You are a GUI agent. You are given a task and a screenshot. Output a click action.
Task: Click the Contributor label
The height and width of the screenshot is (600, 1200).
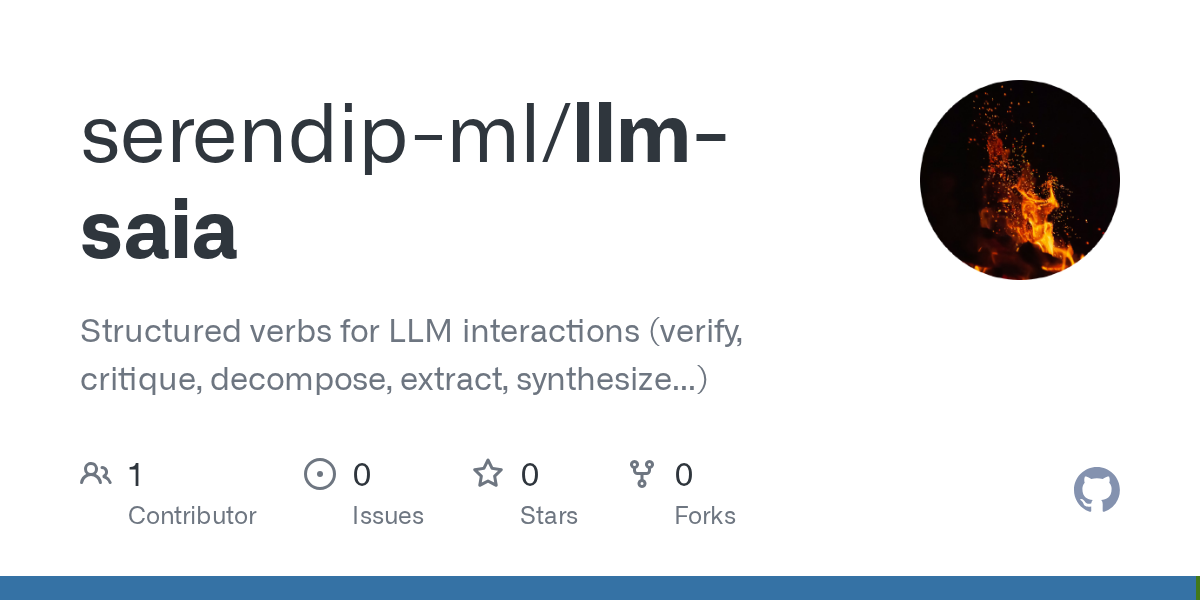pyautogui.click(x=192, y=516)
